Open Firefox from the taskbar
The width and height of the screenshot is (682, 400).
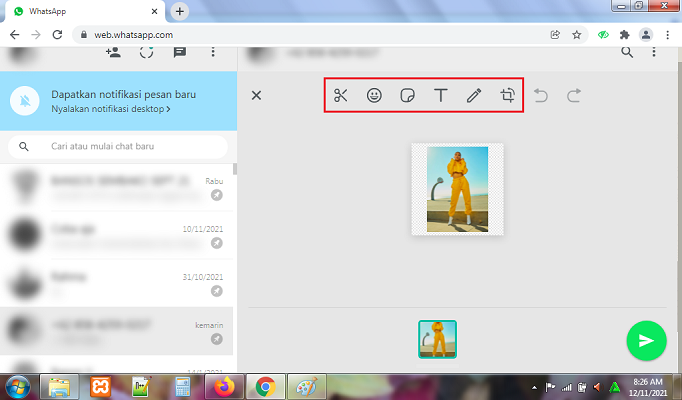click(x=224, y=387)
